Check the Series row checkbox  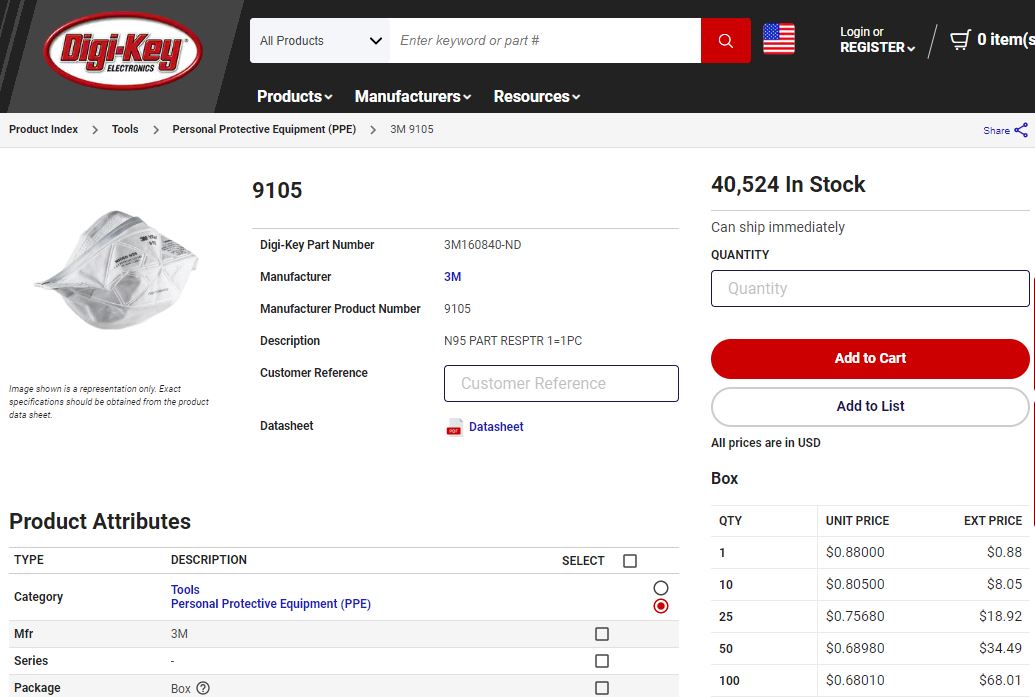coord(602,661)
